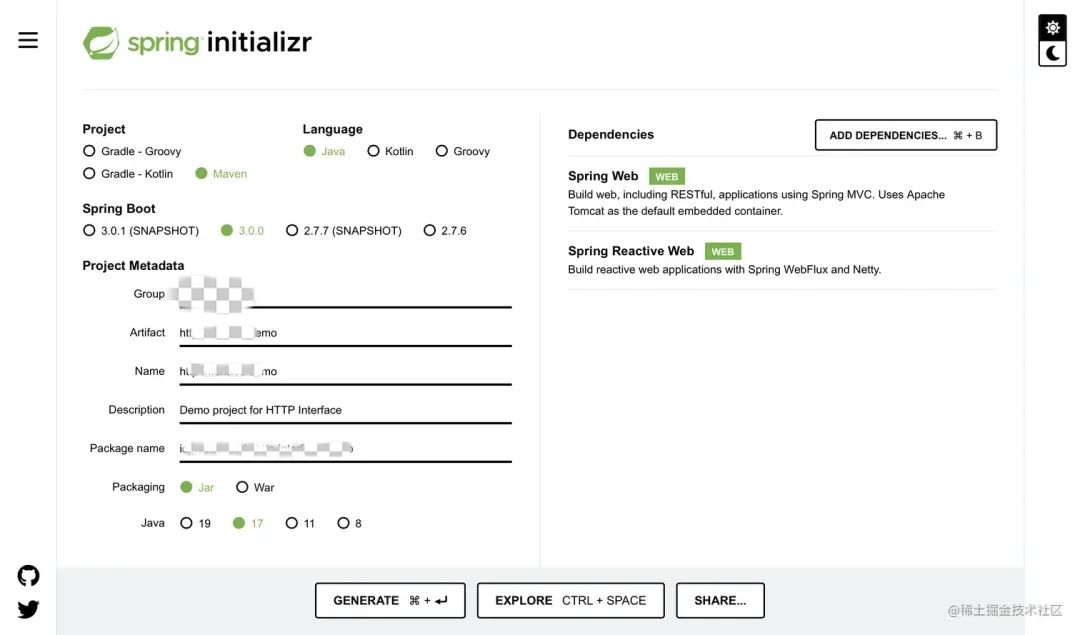Enable dark mode with the moon icon
The width and height of the screenshot is (1080, 635).
point(1052,54)
